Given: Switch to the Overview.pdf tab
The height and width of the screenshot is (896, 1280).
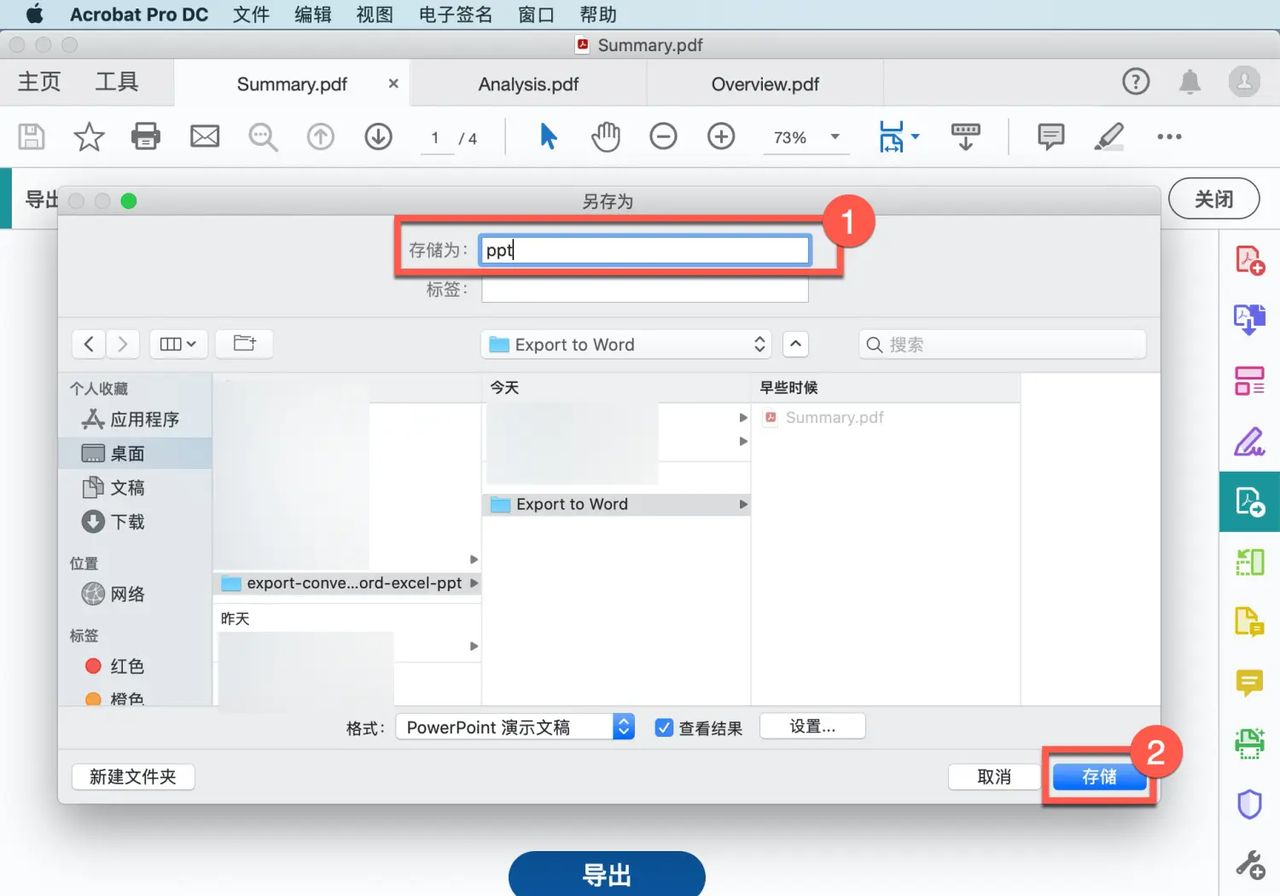Looking at the screenshot, I should pyautogui.click(x=765, y=84).
